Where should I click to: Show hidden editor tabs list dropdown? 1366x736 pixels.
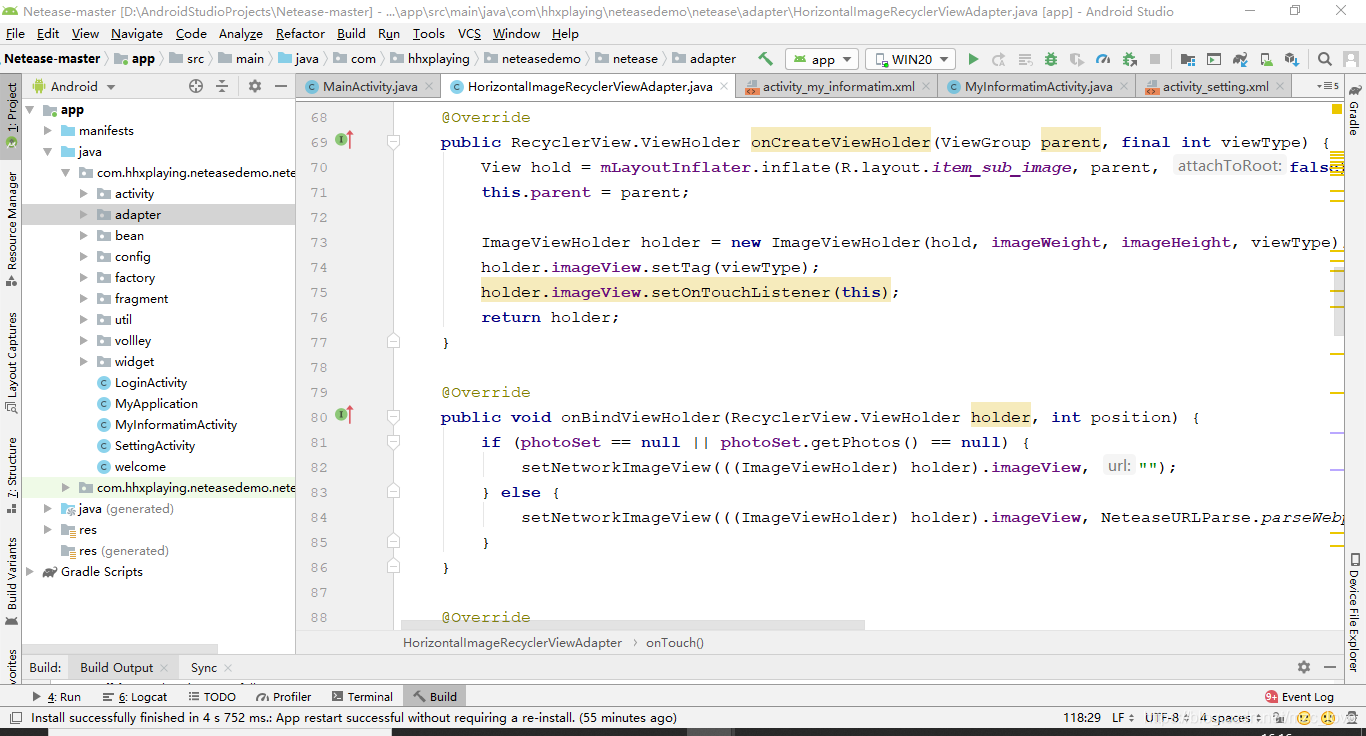1329,86
